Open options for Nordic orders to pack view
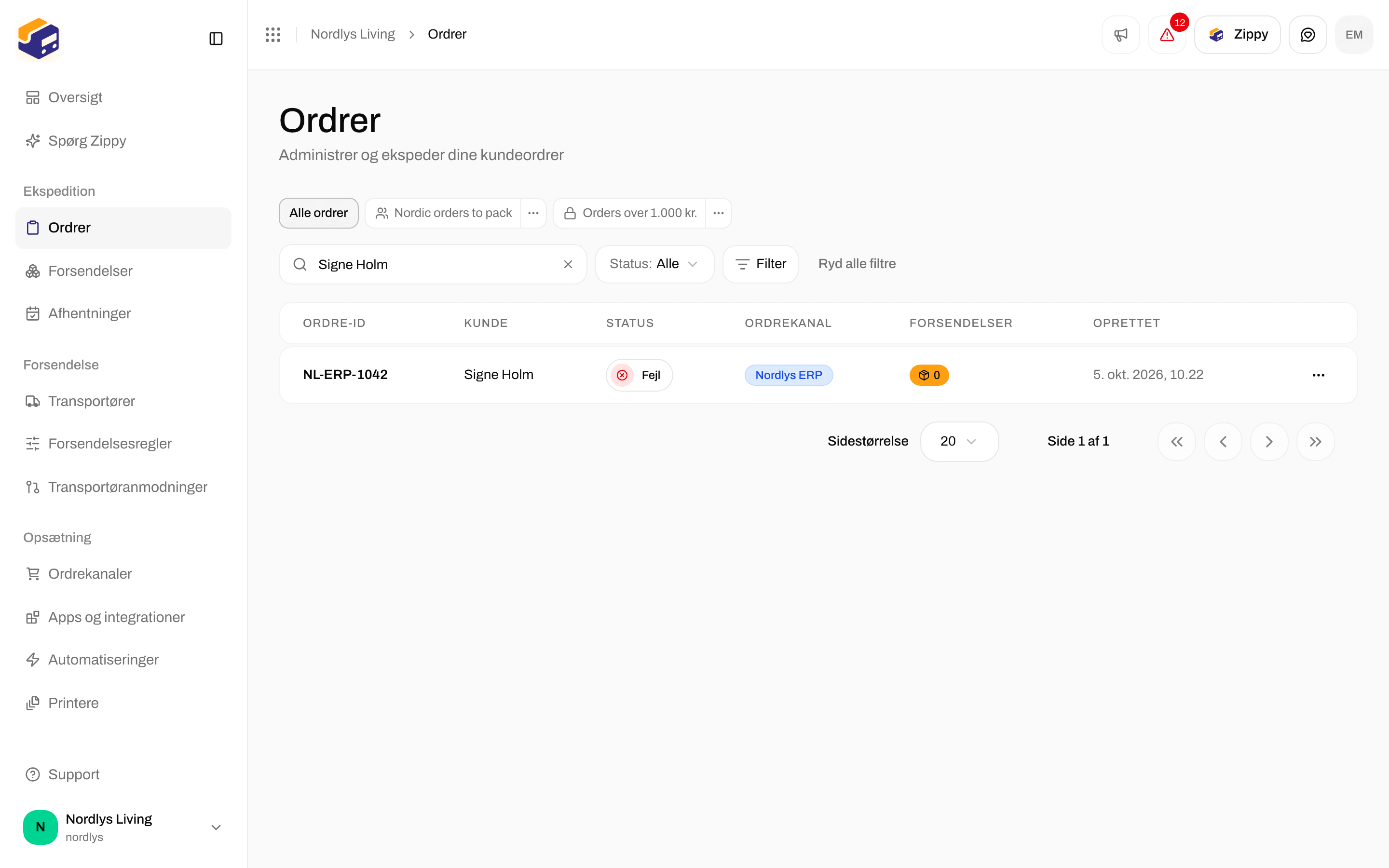The width and height of the screenshot is (1389, 868). [533, 213]
